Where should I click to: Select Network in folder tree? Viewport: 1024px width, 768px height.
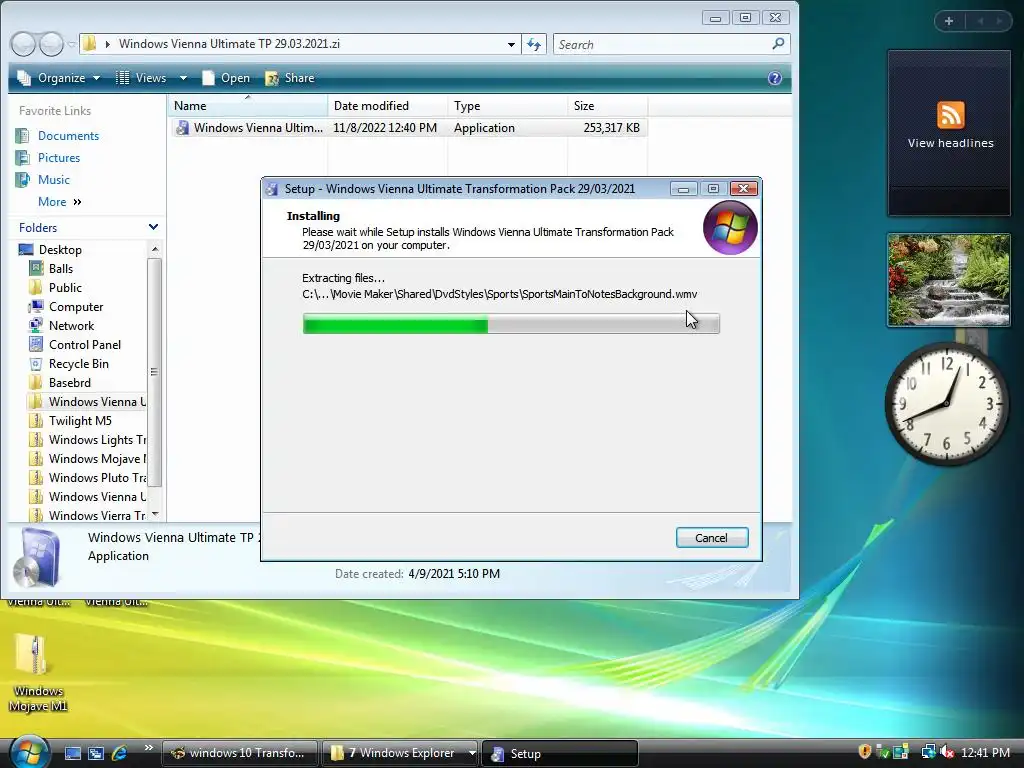point(71,325)
